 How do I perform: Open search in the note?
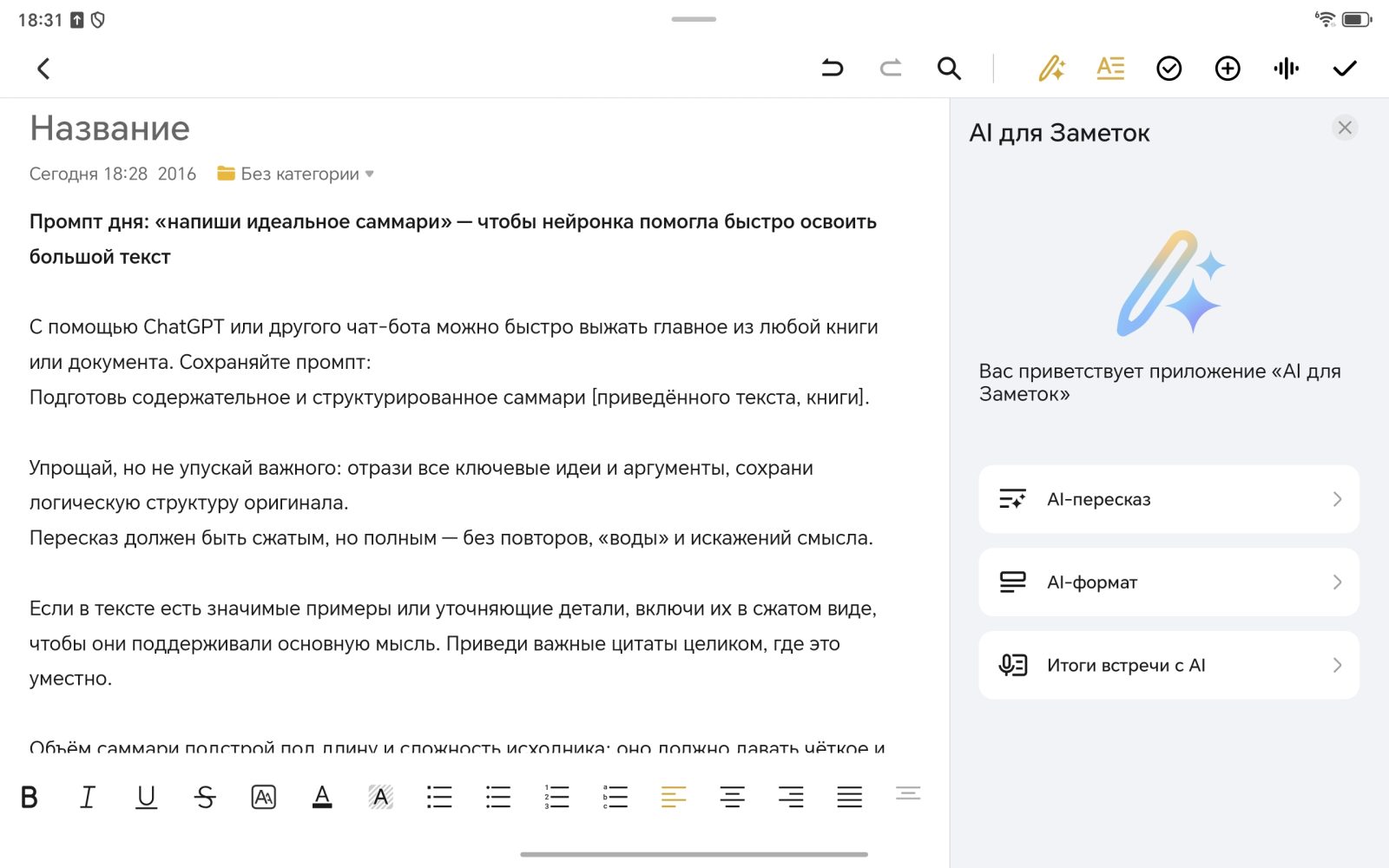tap(949, 69)
